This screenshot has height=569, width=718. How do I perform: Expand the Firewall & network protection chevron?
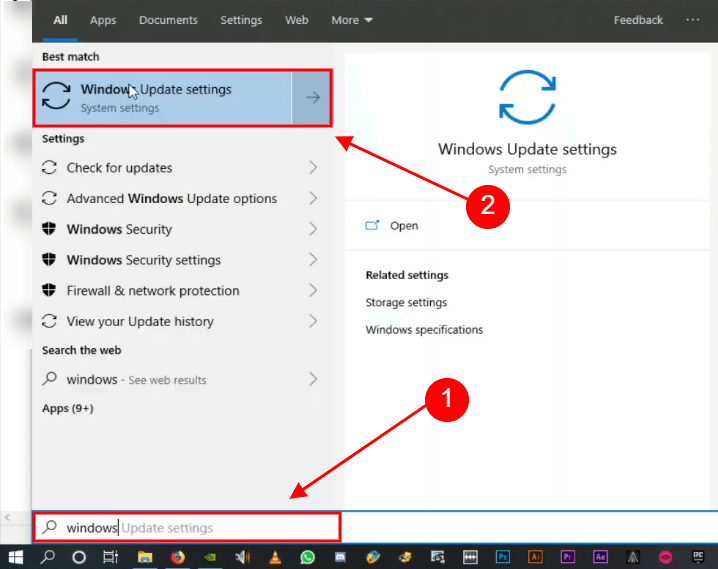[x=313, y=290]
